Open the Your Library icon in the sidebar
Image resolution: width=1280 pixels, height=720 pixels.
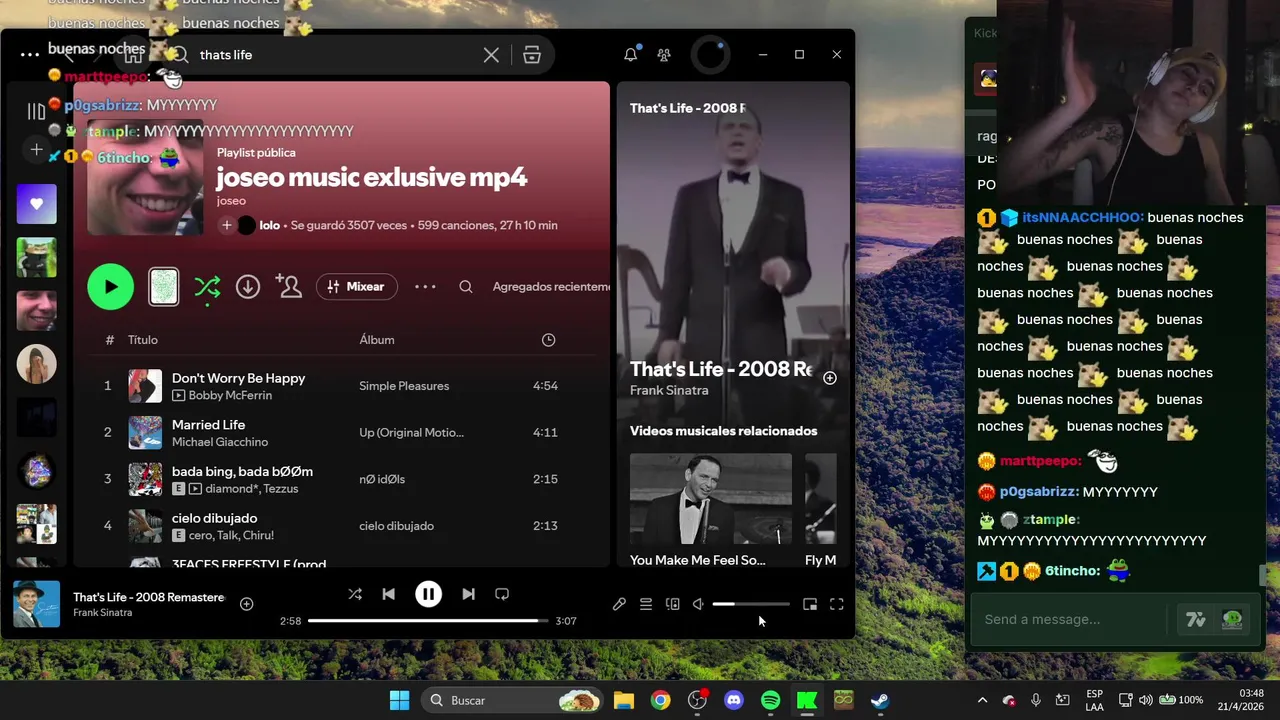[36, 111]
